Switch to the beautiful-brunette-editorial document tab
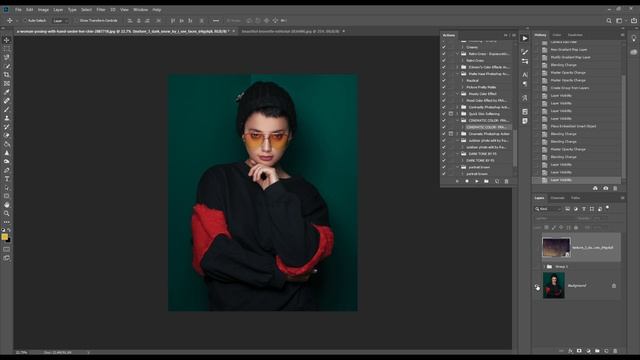The image size is (640, 360). (x=291, y=31)
